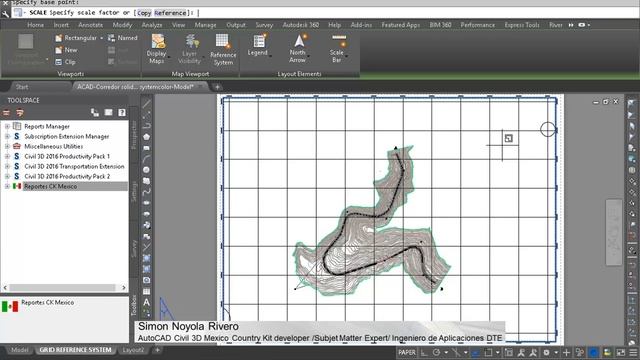Image resolution: width=640 pixels, height=360 pixels.
Task: Select the Spline draw tool
Action: pyautogui.click(x=147, y=192)
